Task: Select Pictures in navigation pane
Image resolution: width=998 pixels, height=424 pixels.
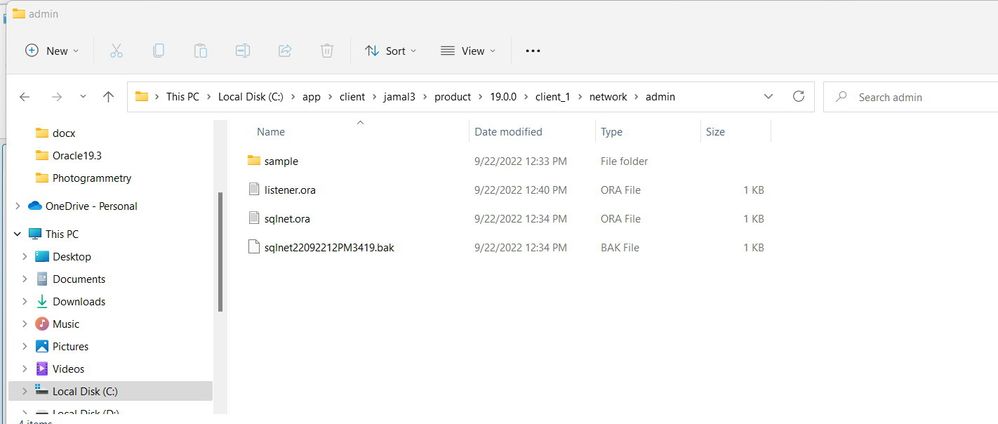Action: pyautogui.click(x=70, y=346)
